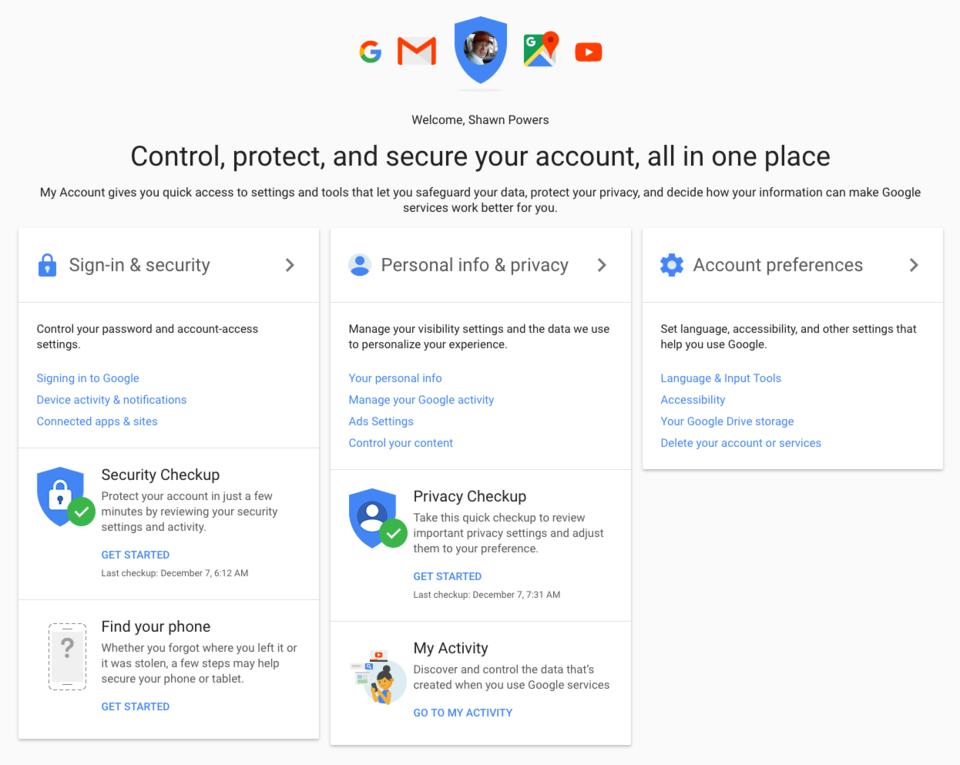
Task: Click the Privacy Checkup shield icon
Action: tap(375, 517)
